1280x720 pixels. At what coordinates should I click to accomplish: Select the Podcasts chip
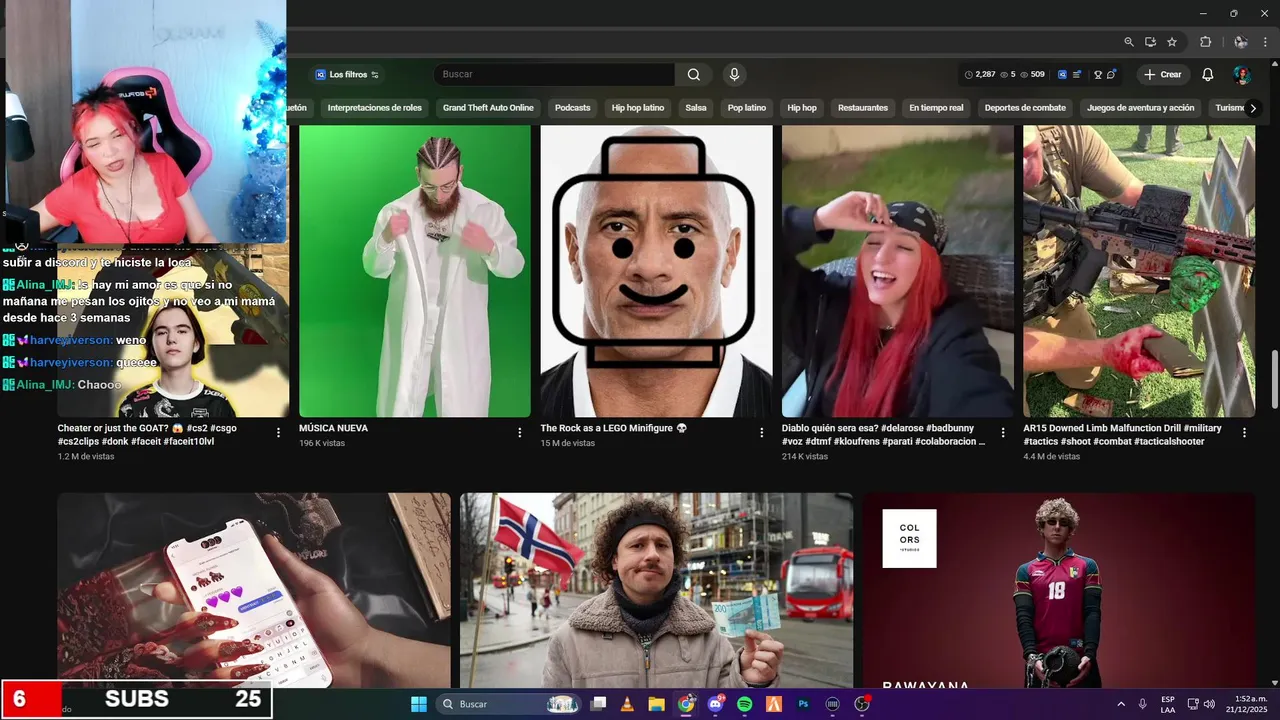click(x=573, y=108)
